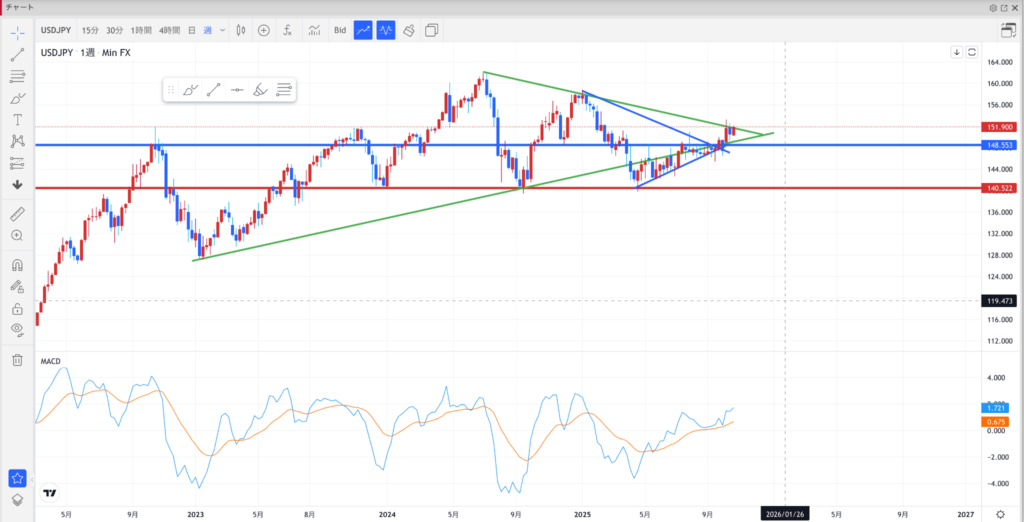
Task: Select the crosshair cursor tool
Action: pyautogui.click(x=17, y=33)
